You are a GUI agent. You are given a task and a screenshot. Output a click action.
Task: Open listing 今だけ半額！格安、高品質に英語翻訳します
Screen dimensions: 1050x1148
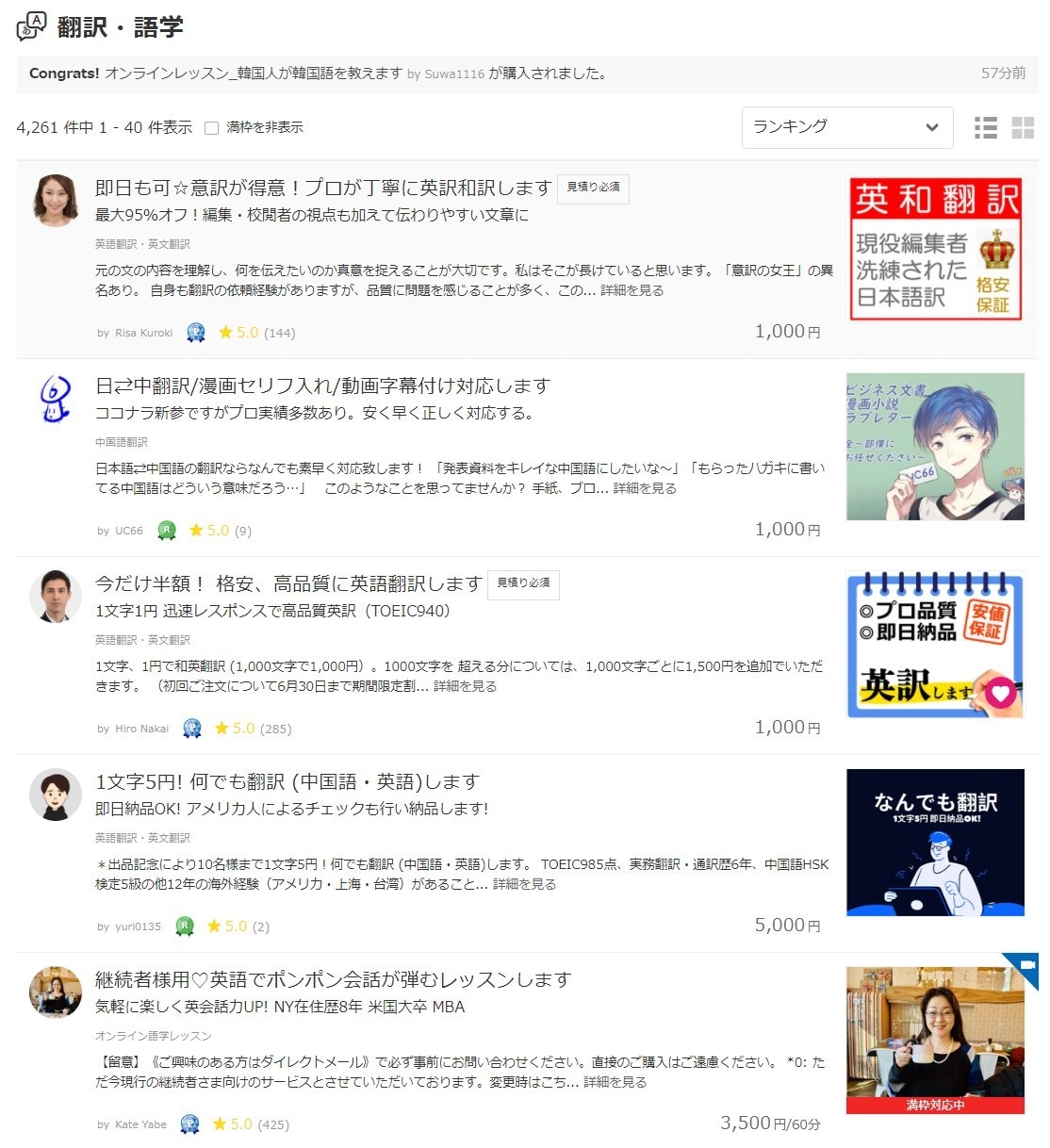288,583
